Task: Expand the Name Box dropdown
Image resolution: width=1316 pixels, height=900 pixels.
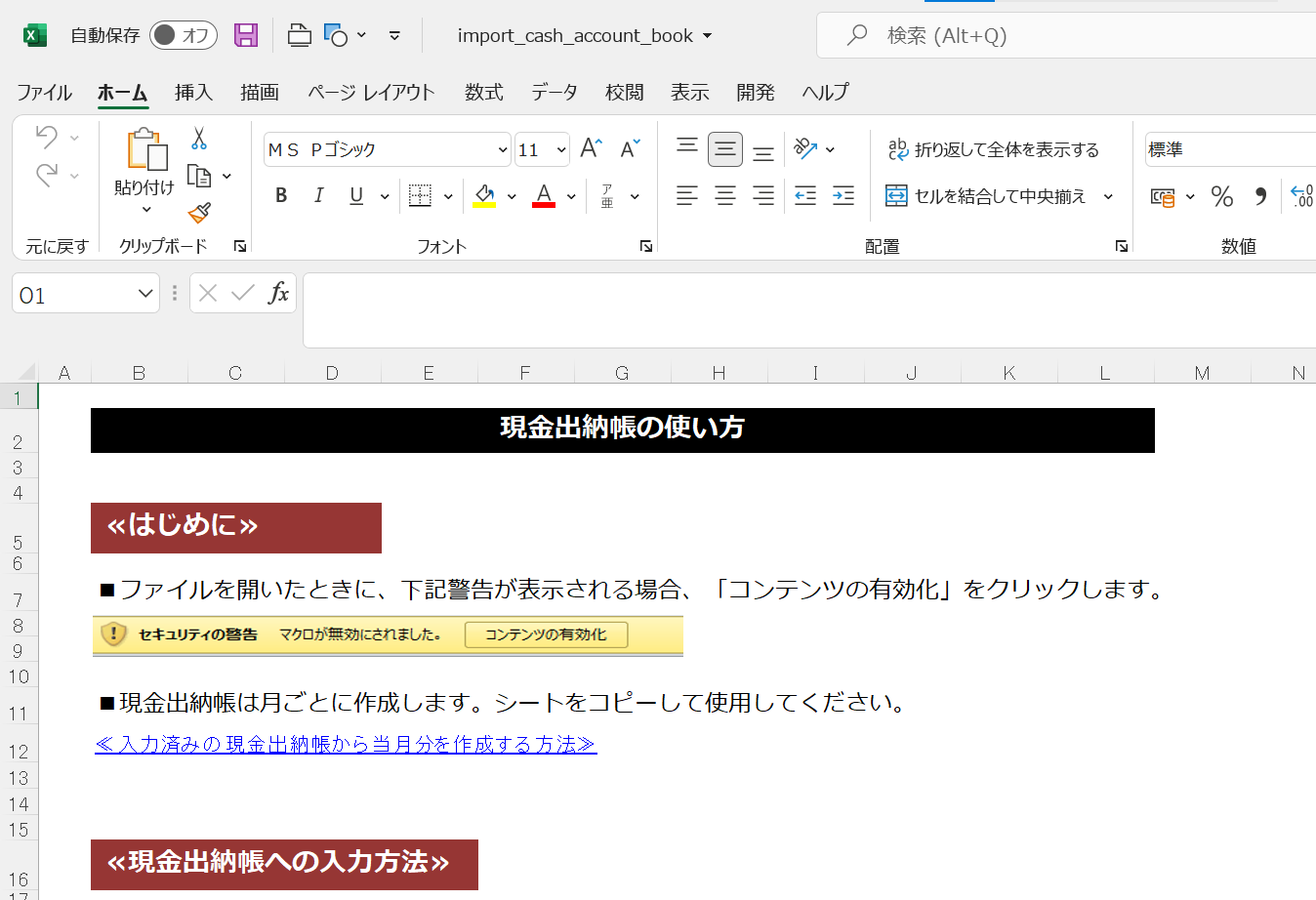Action: [145, 294]
